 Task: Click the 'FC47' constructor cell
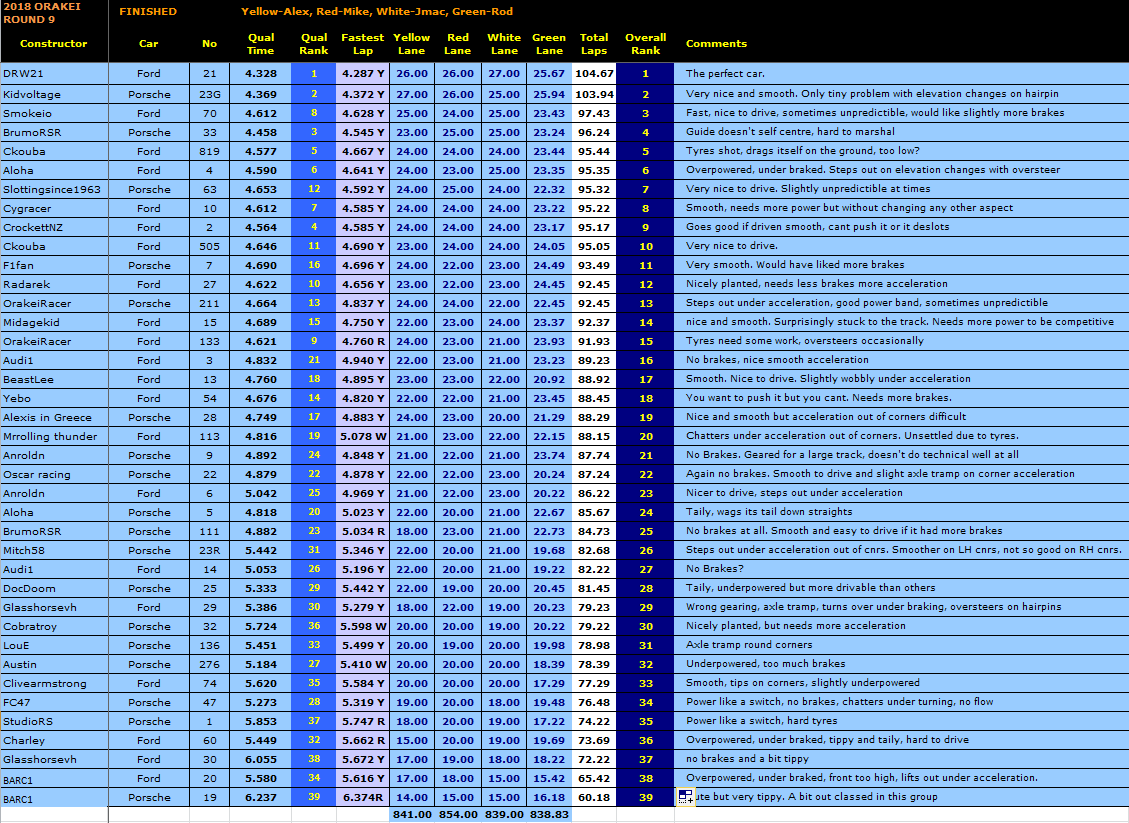click(55, 703)
